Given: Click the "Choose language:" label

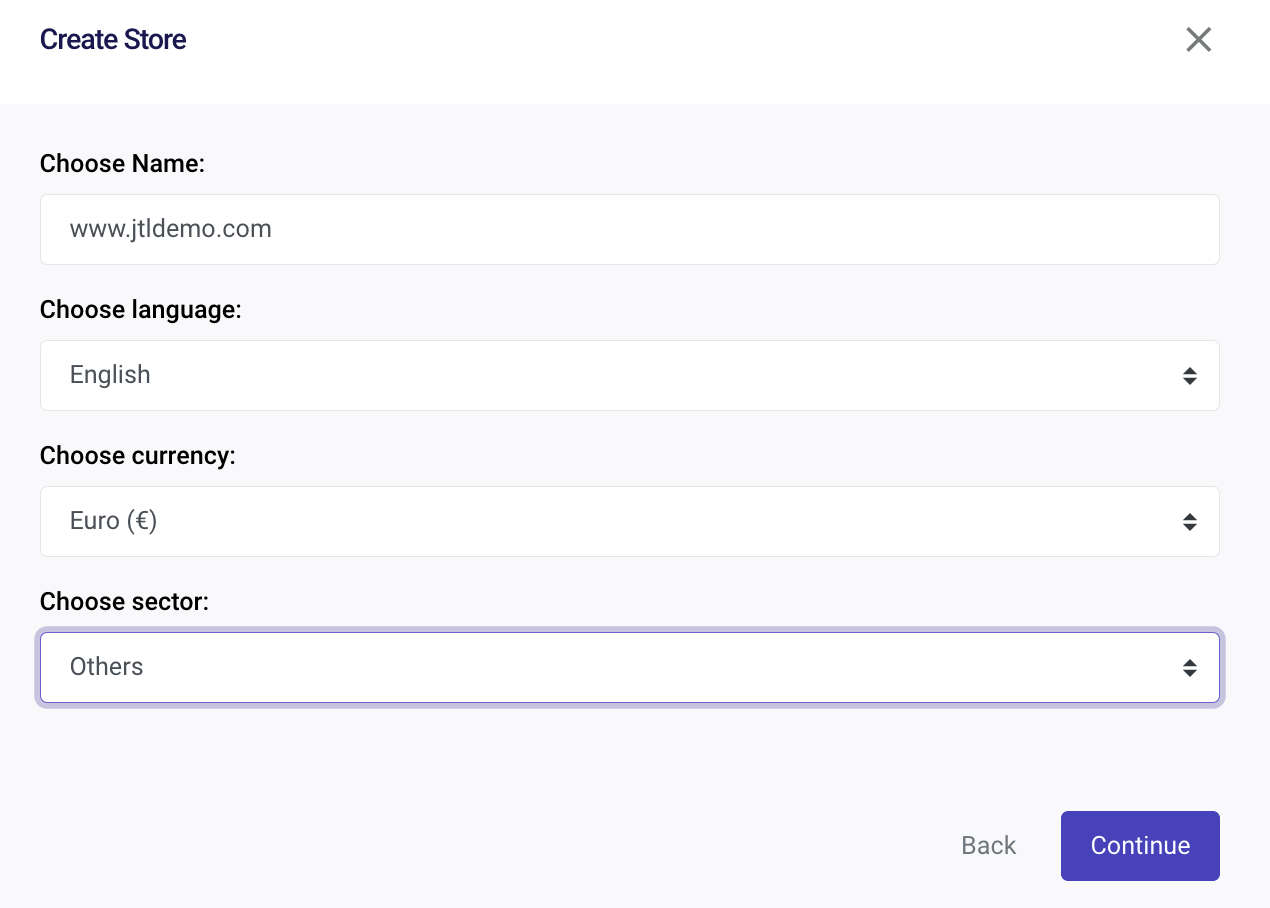Looking at the screenshot, I should (x=141, y=310).
